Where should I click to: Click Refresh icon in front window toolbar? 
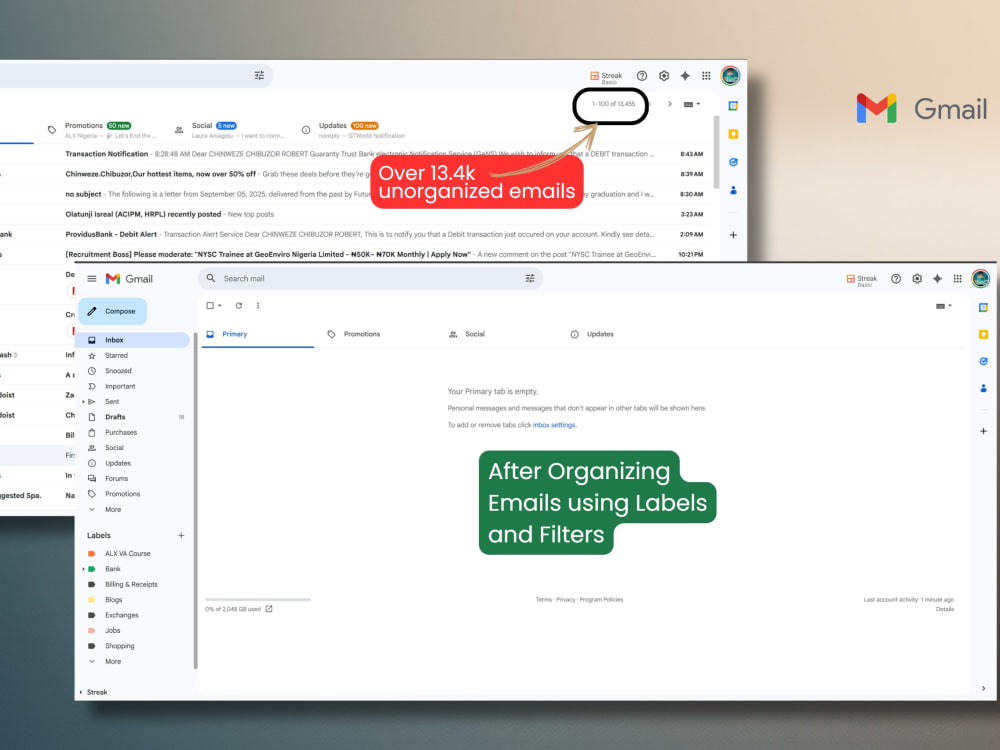(x=239, y=305)
